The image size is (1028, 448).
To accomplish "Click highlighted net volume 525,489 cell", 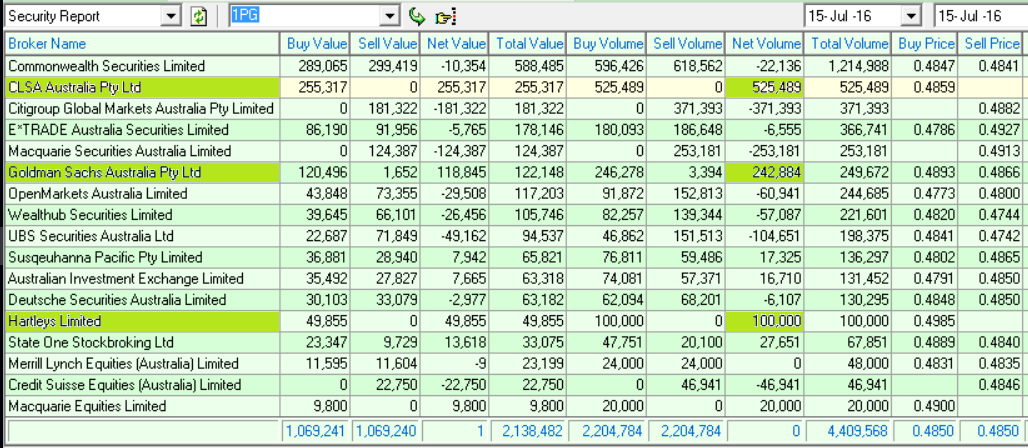I will (x=765, y=87).
